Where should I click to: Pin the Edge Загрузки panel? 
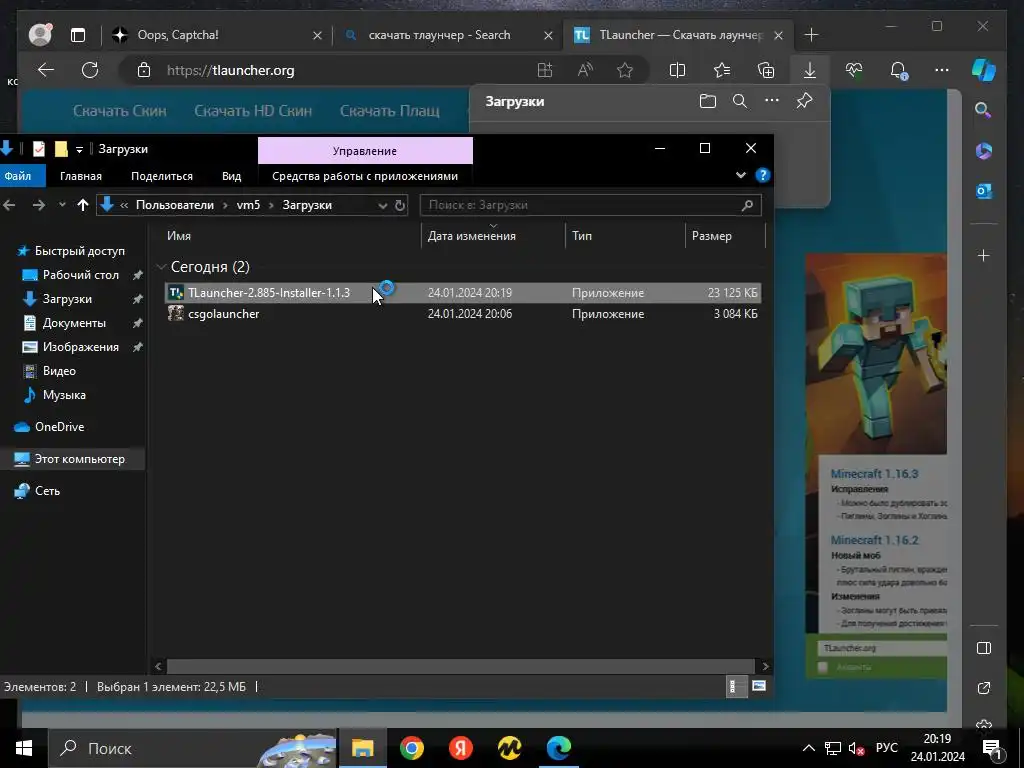coord(805,101)
